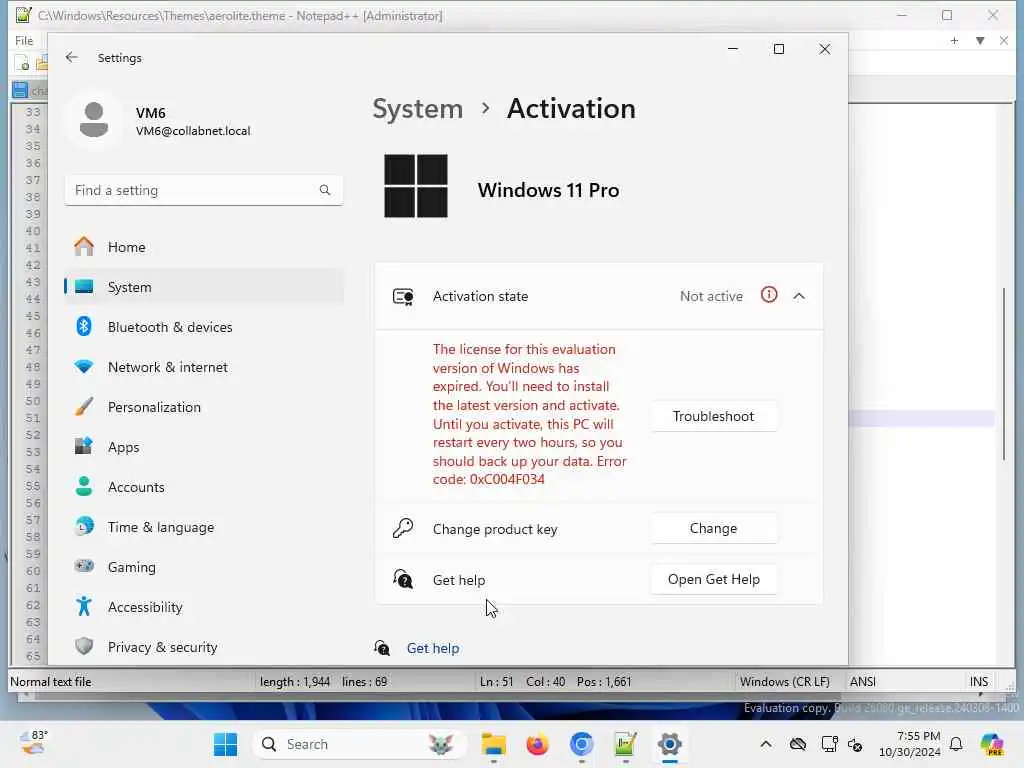Viewport: 1024px width, 768px height.
Task: Switch to Notepad++ from the taskbar
Action: [625, 744]
